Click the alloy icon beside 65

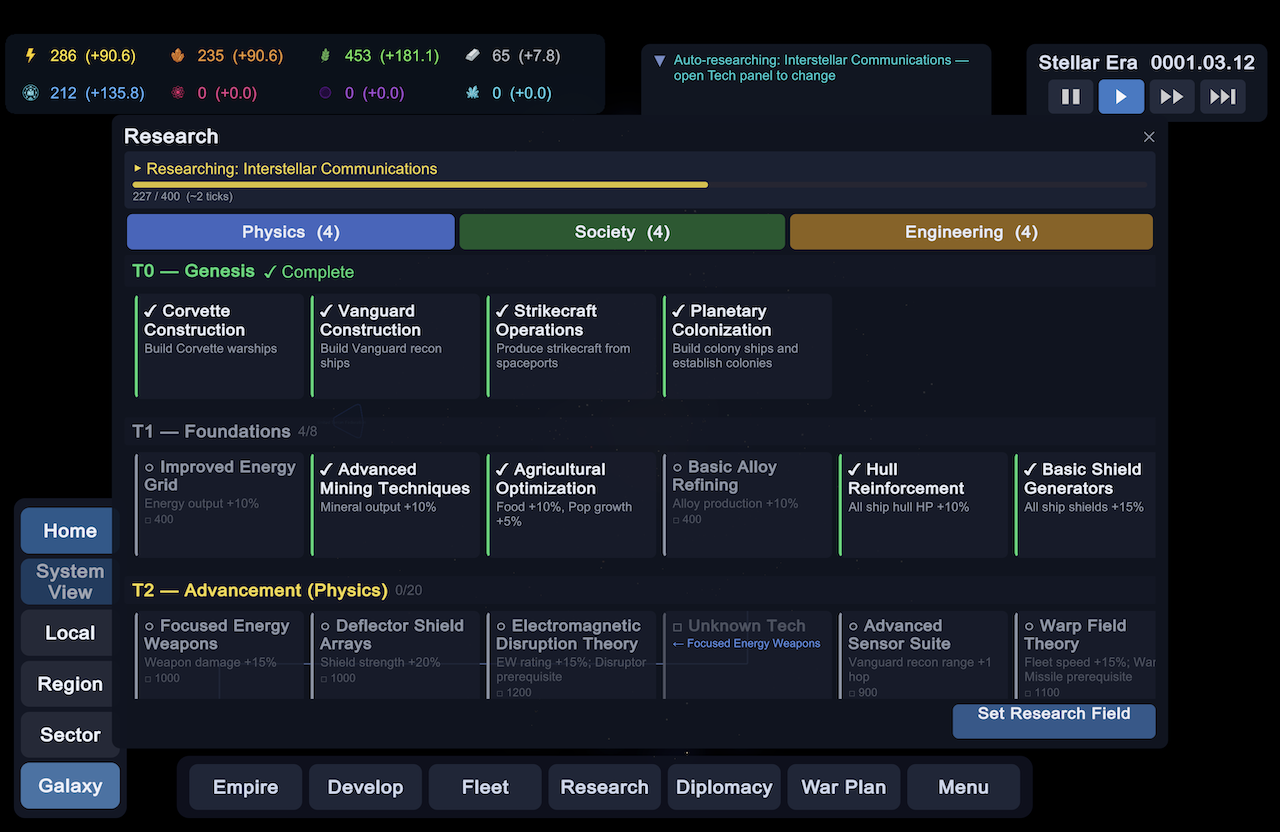tap(473, 56)
